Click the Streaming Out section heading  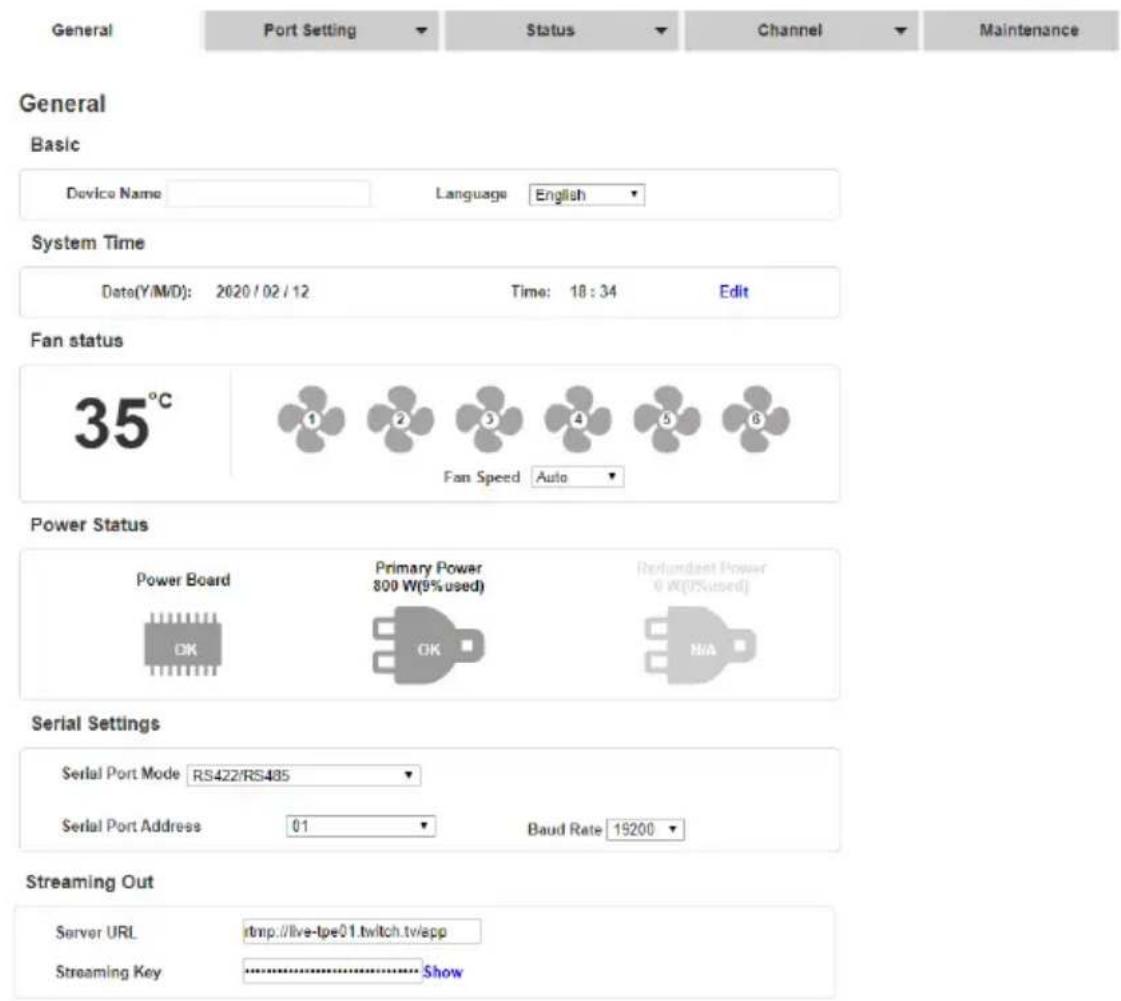[x=89, y=882]
